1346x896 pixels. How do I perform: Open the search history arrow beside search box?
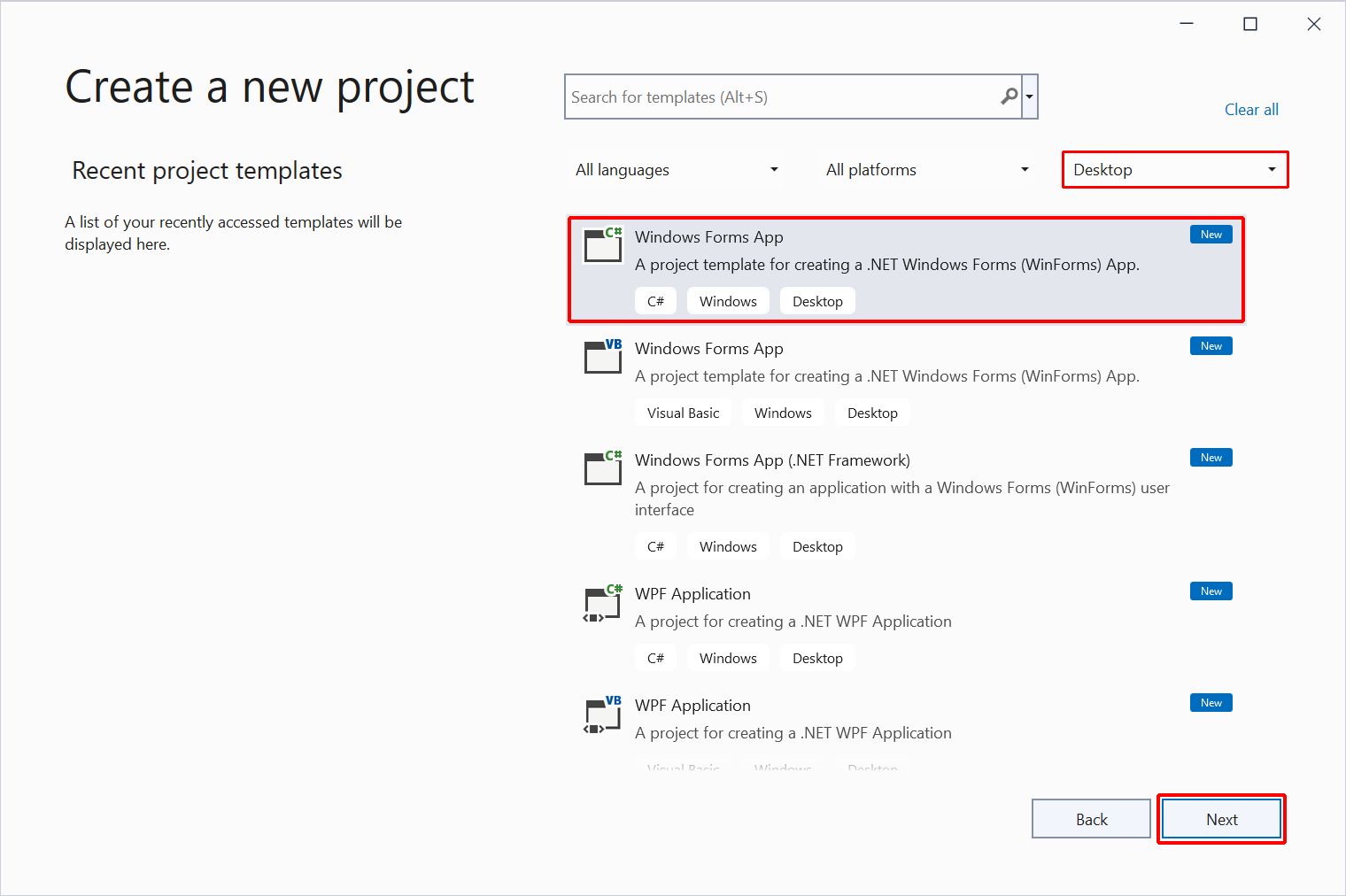tap(1029, 96)
